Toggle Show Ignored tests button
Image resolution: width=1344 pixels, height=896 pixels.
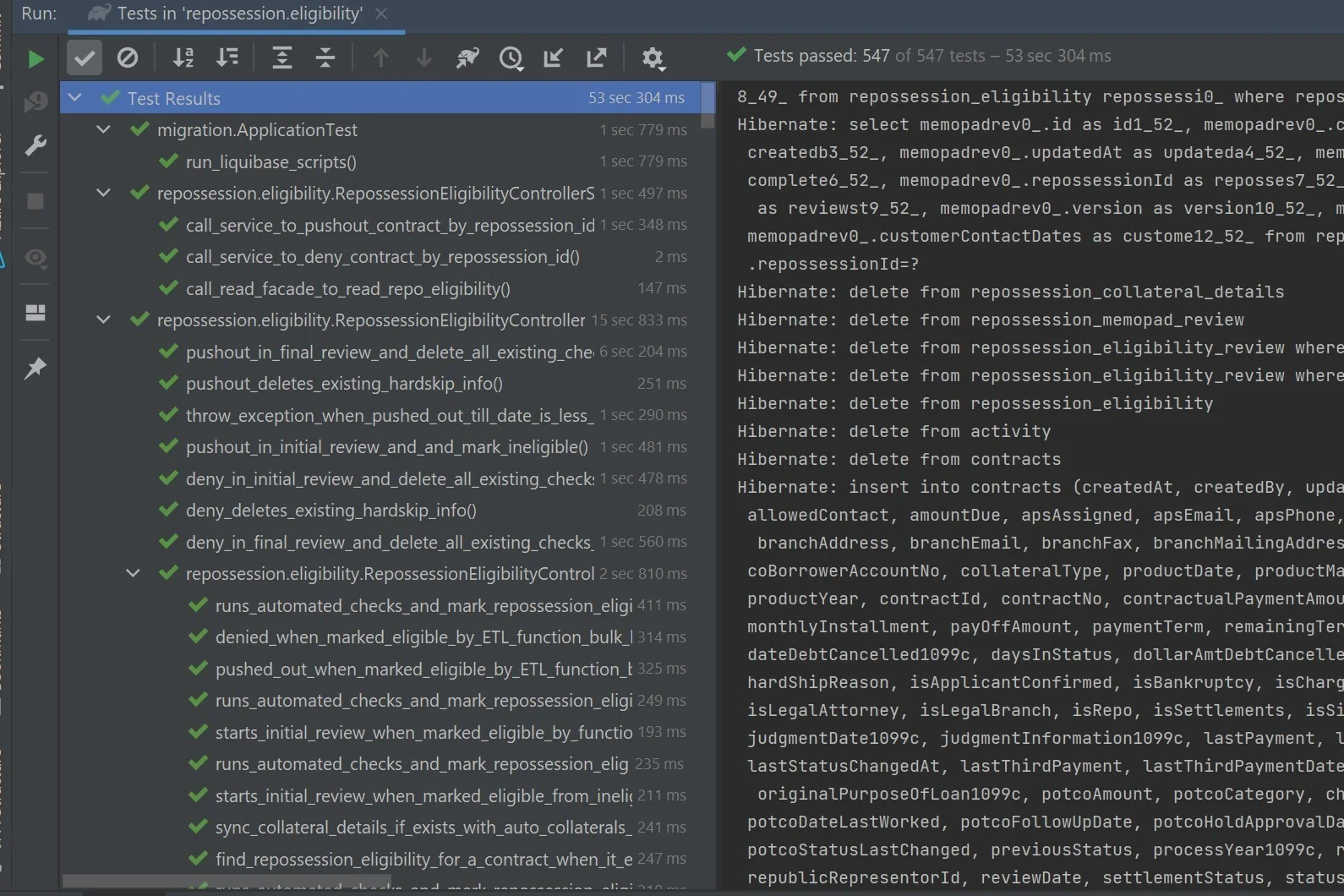point(128,57)
